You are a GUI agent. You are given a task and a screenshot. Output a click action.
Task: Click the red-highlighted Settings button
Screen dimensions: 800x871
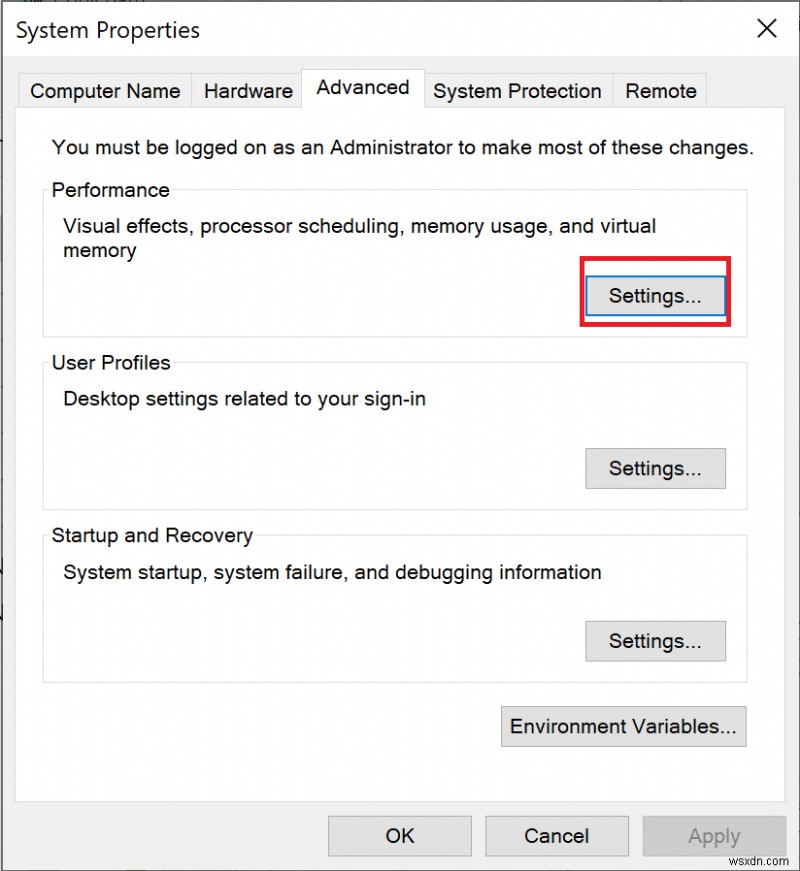click(655, 295)
